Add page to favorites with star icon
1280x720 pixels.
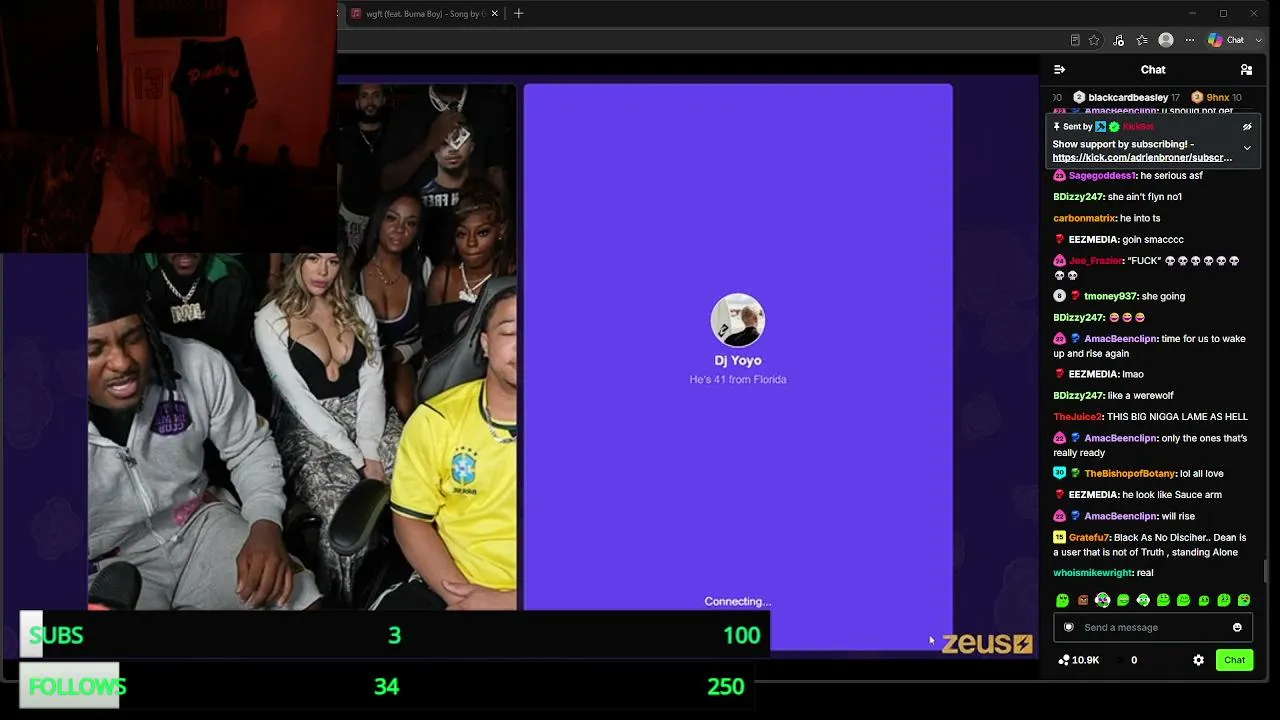coord(1094,40)
